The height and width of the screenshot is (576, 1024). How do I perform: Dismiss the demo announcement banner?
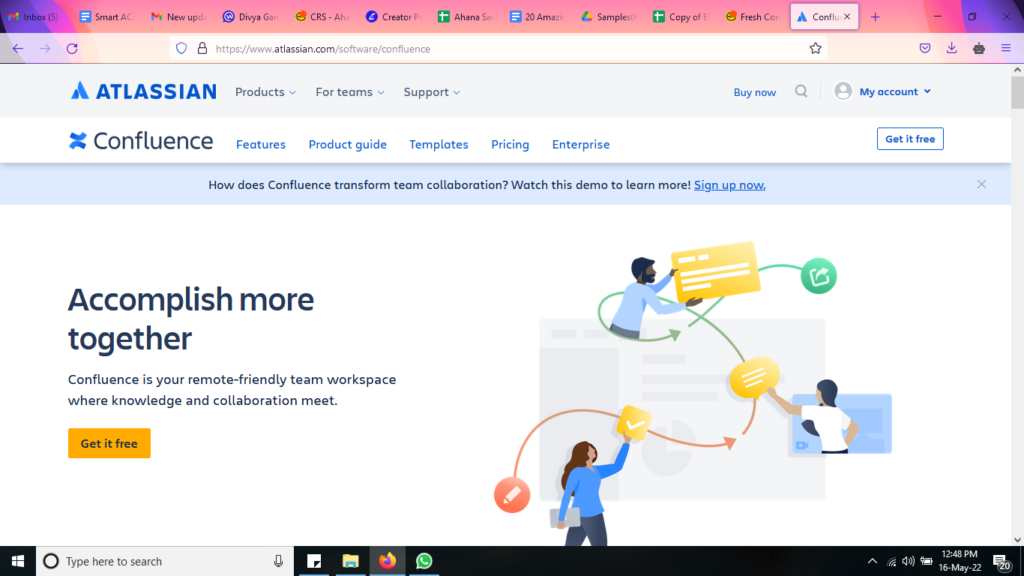(x=982, y=184)
